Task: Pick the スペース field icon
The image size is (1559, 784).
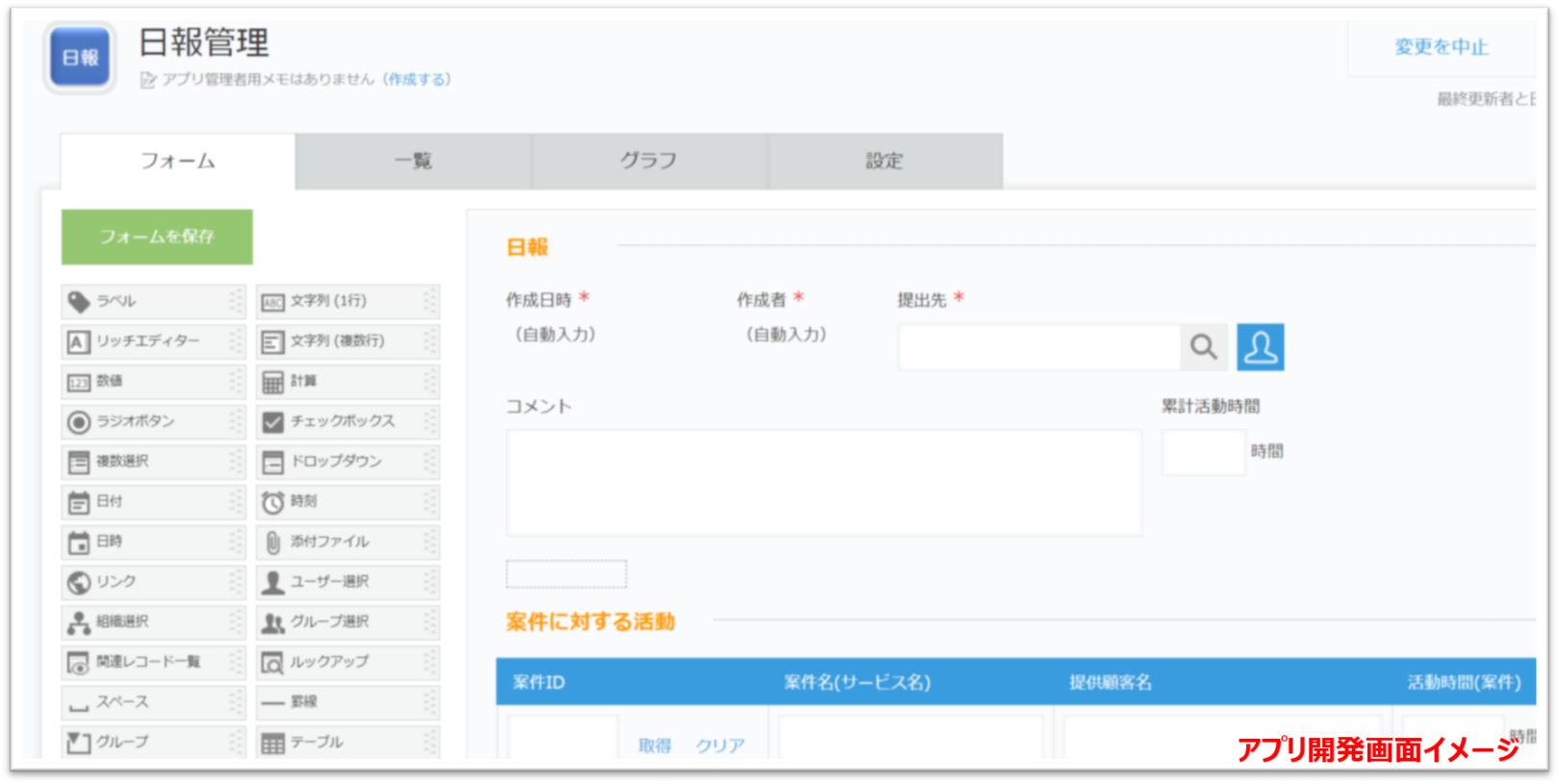Action: tap(79, 707)
